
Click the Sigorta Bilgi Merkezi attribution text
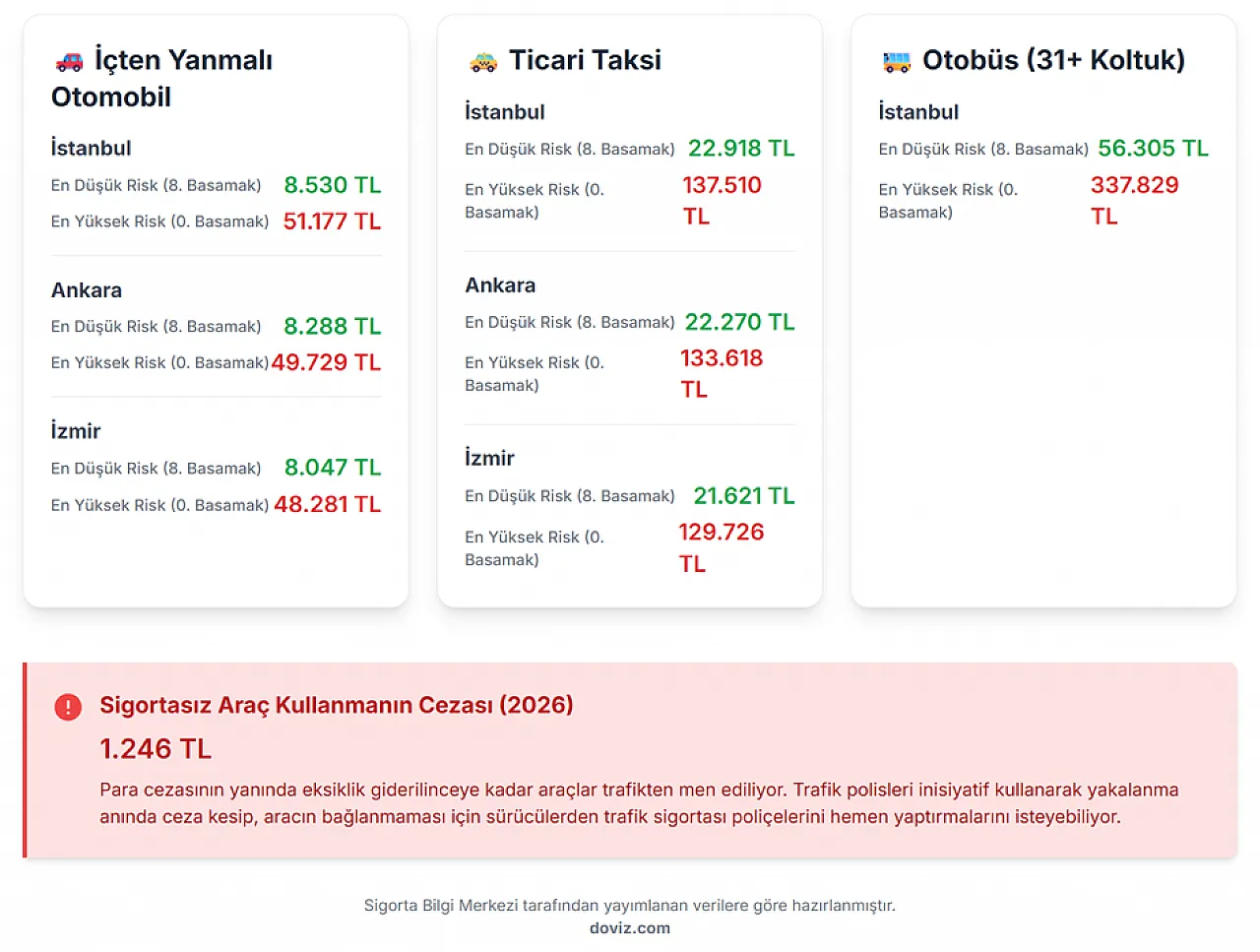(x=629, y=906)
